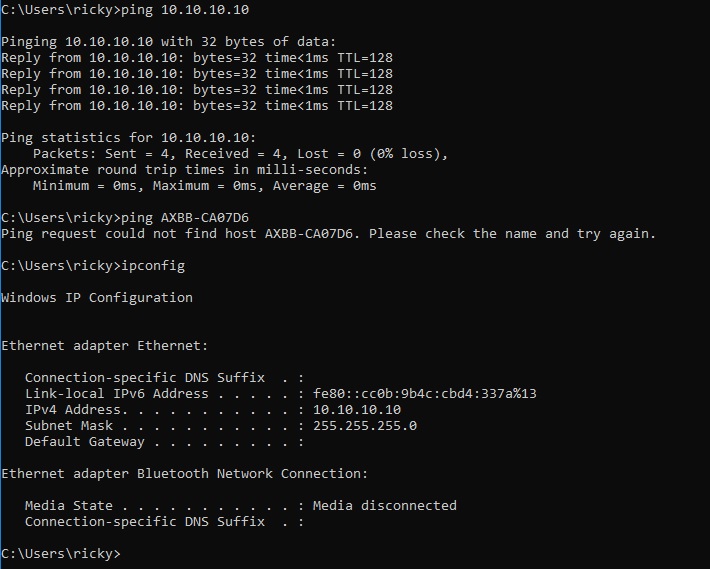Click the 'Received = 4' text
The width and height of the screenshot is (710, 569).
pyautogui.click(x=235, y=154)
